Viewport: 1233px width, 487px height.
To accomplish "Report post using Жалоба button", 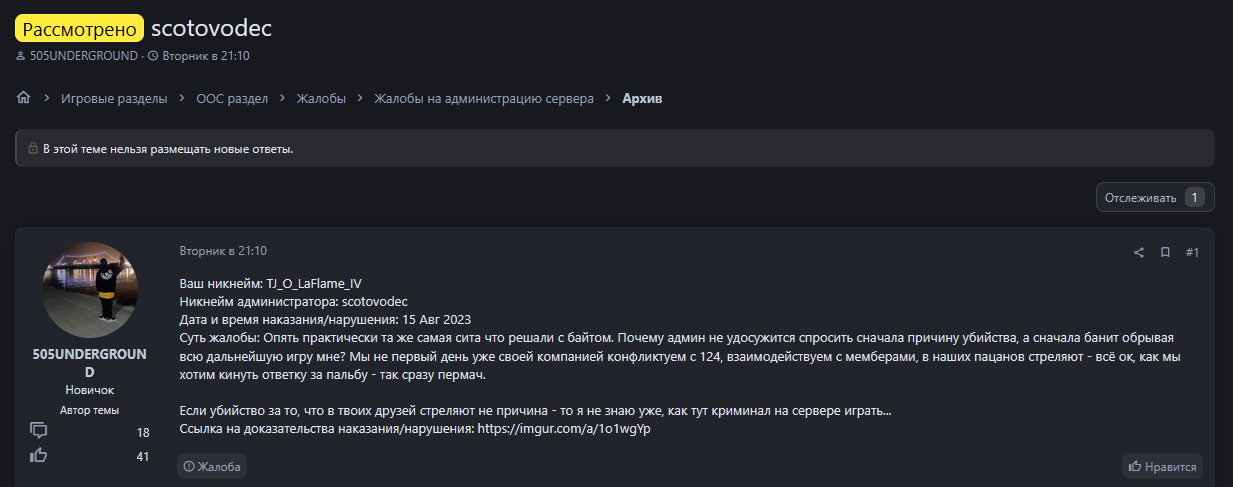I will point(212,466).
